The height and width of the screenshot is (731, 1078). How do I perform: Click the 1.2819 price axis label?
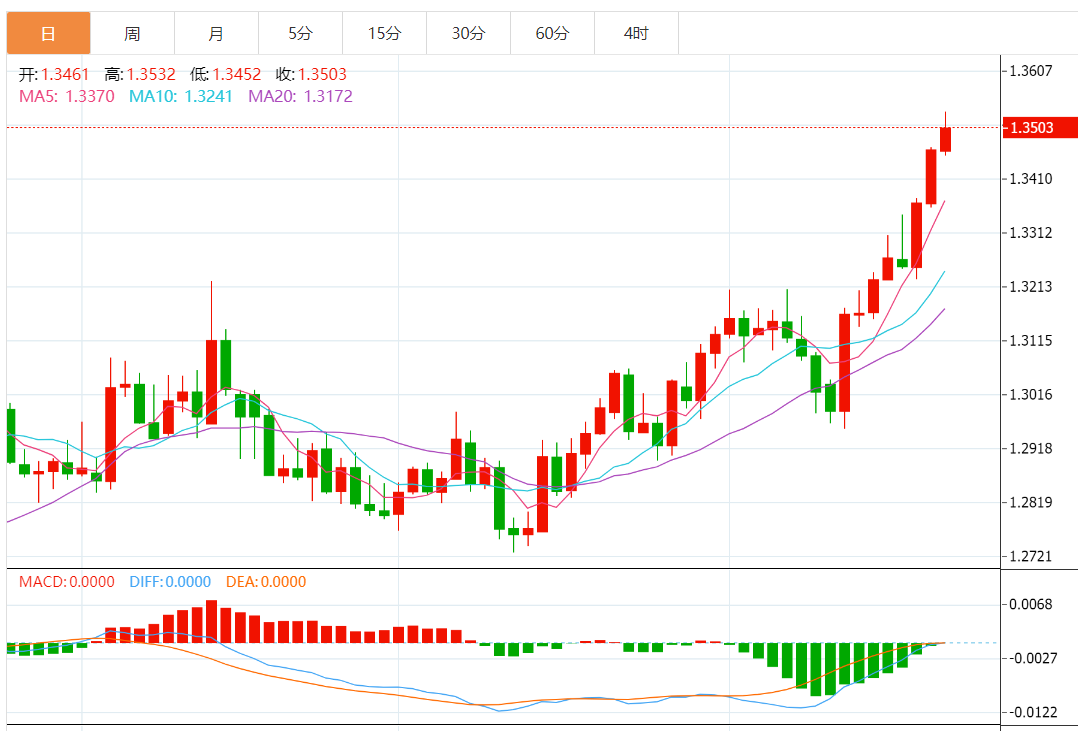coord(1031,502)
